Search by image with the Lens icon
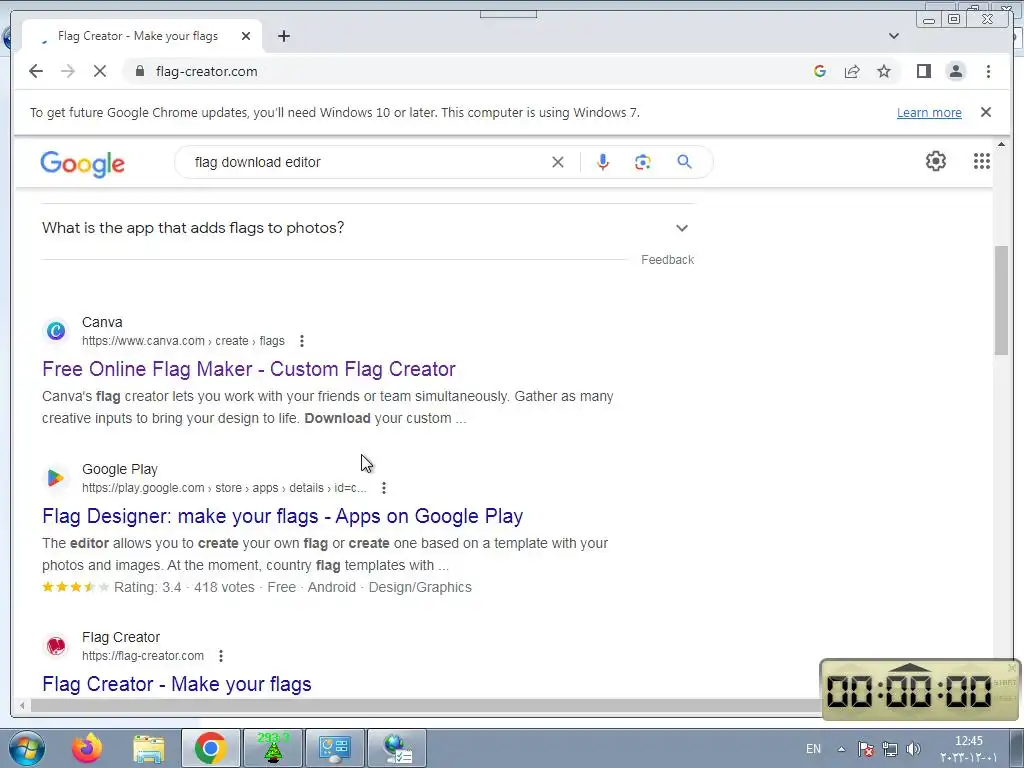 pos(643,162)
